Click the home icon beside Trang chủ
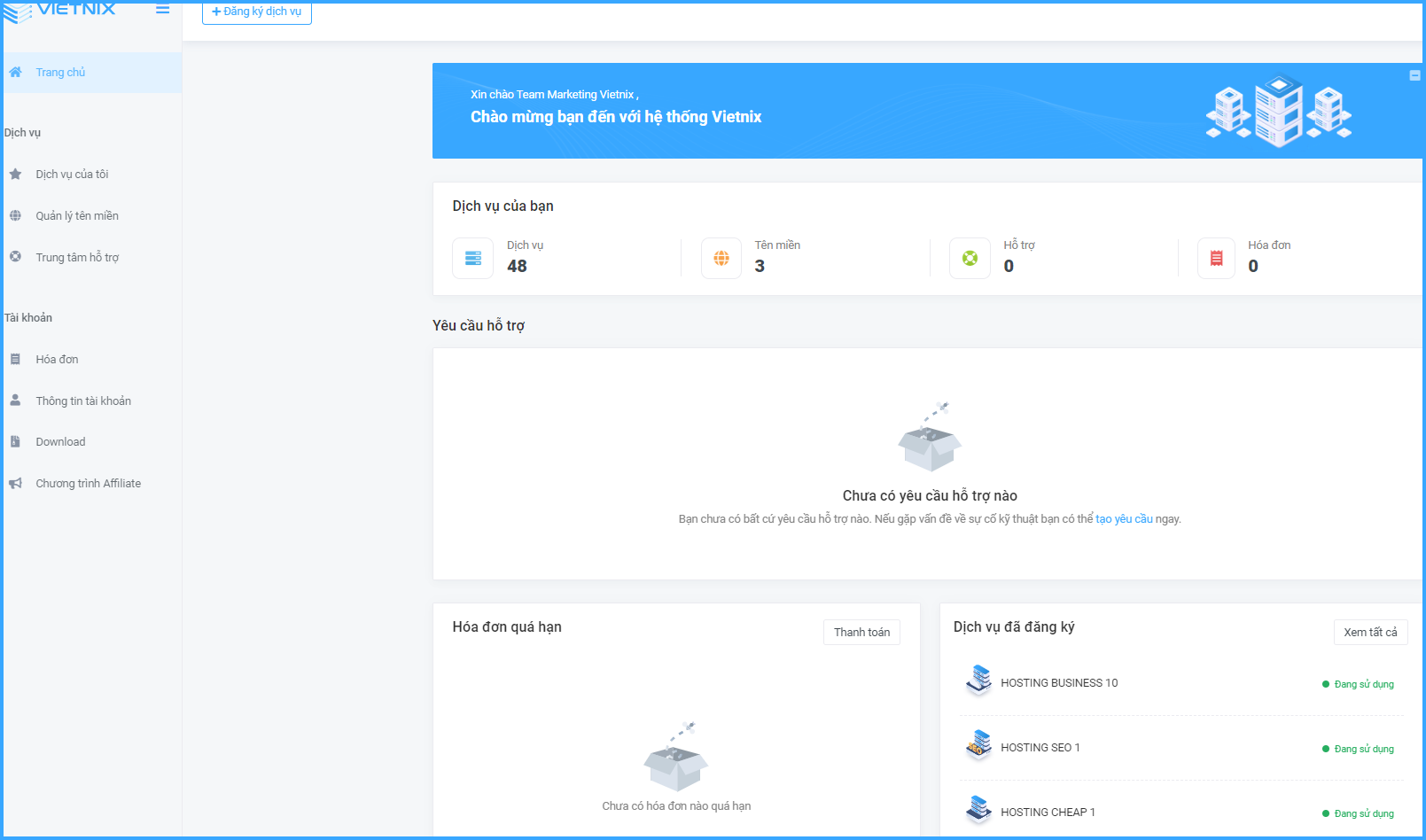Screen dimensions: 1426x840 pyautogui.click(x=15, y=73)
